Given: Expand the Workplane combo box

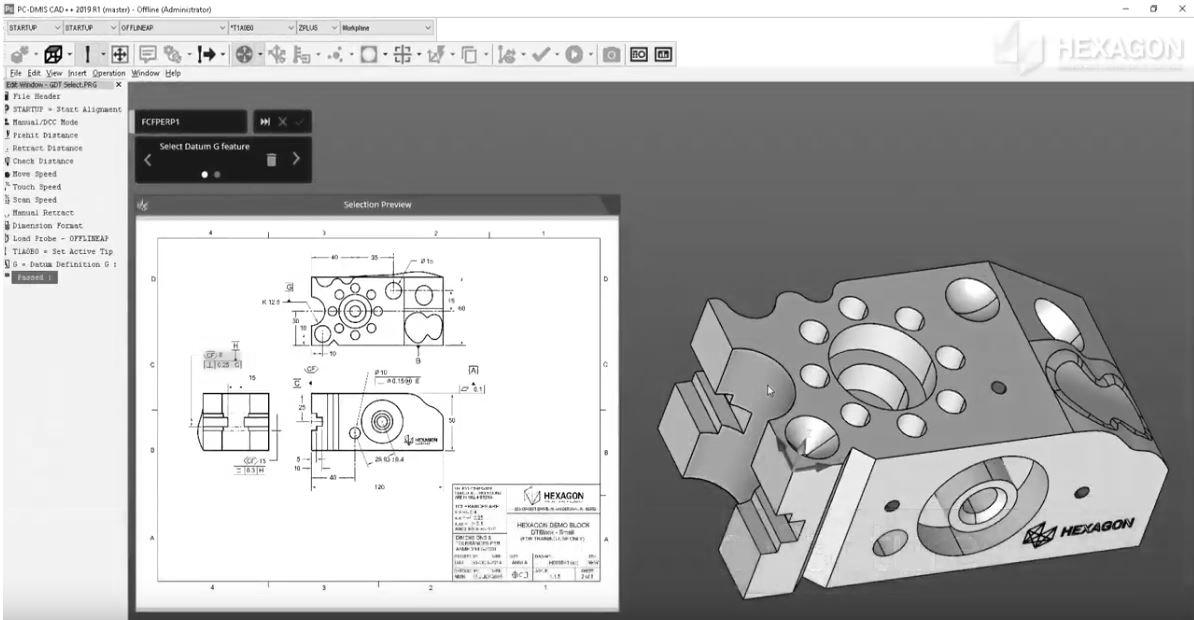Looking at the screenshot, I should tap(428, 28).
